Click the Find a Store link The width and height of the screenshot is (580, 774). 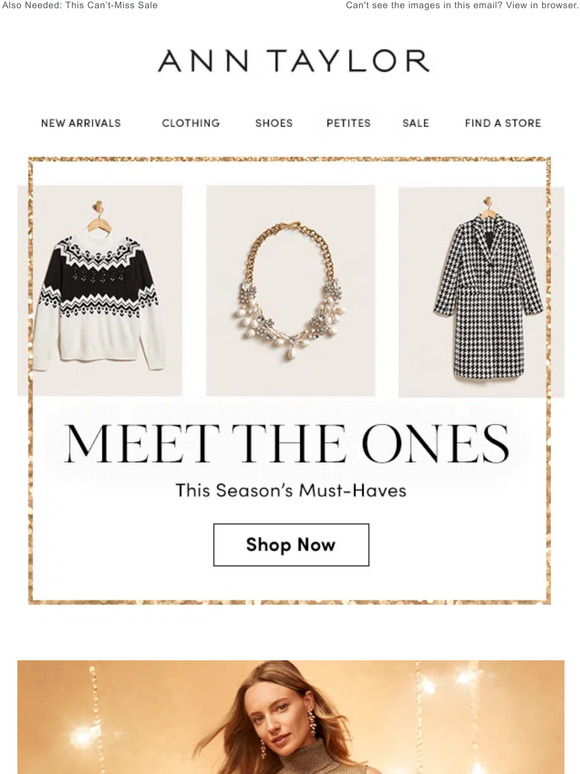click(503, 123)
